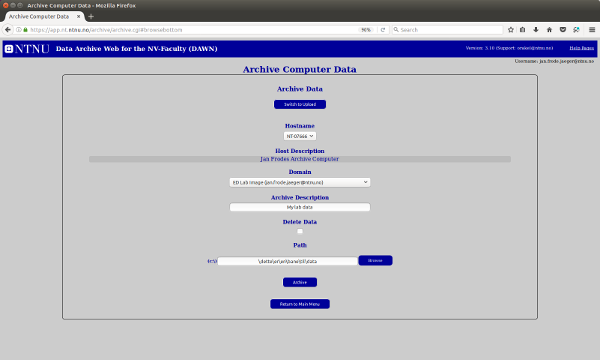
Task: Click Return to Main Menu button
Action: [x=300, y=304]
